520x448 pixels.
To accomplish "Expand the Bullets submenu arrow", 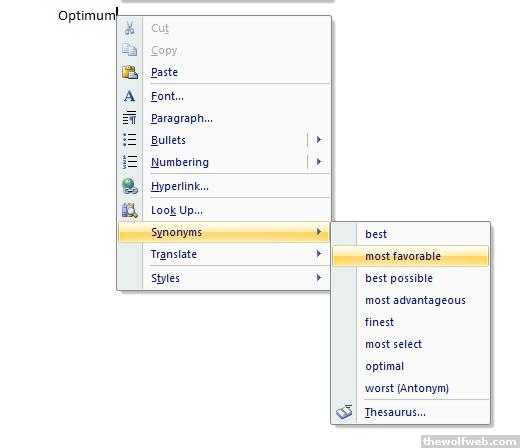I will pyautogui.click(x=319, y=140).
